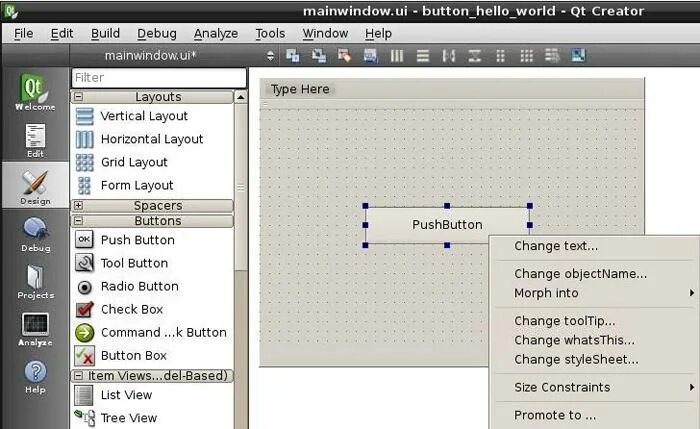Switch to Design mode in sidebar
Viewport: 700px width, 429px height.
pos(35,187)
